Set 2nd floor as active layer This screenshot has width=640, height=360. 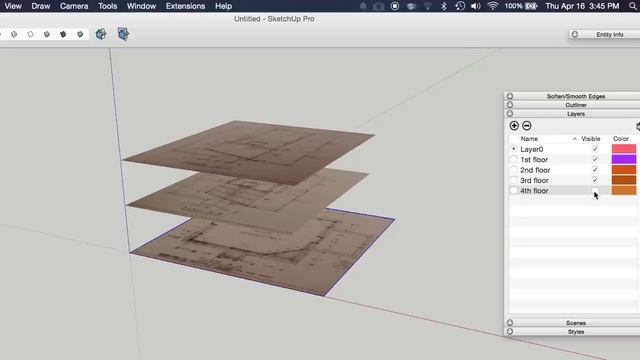pos(514,170)
